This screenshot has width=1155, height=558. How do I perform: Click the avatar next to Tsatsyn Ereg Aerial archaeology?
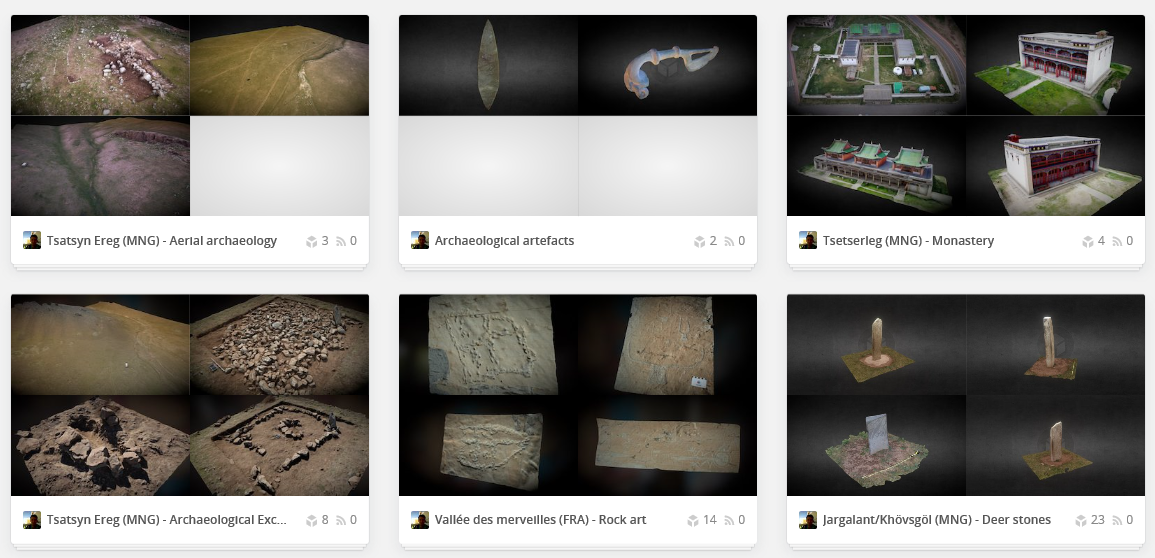pos(32,240)
